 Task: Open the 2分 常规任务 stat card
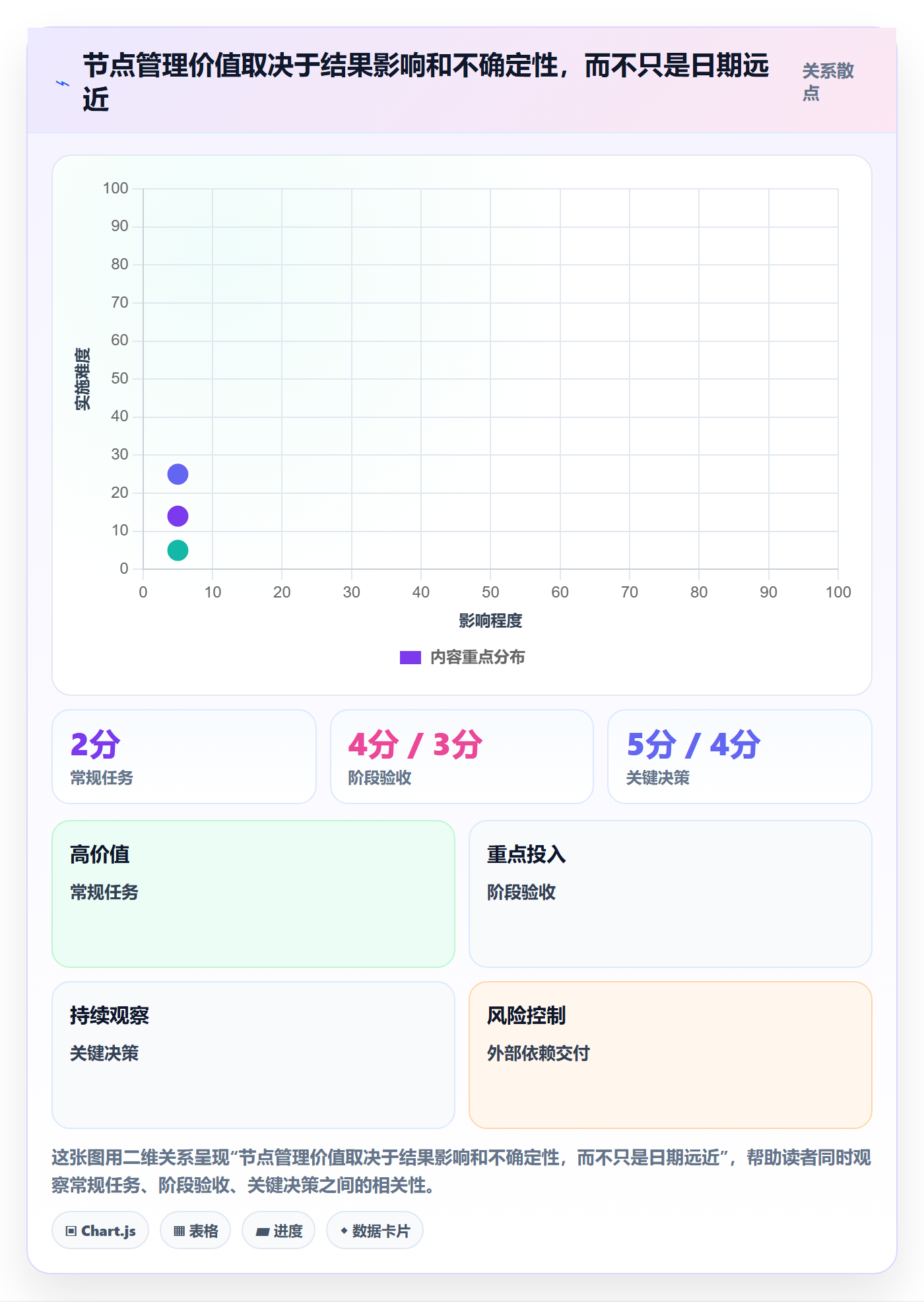[x=184, y=757]
